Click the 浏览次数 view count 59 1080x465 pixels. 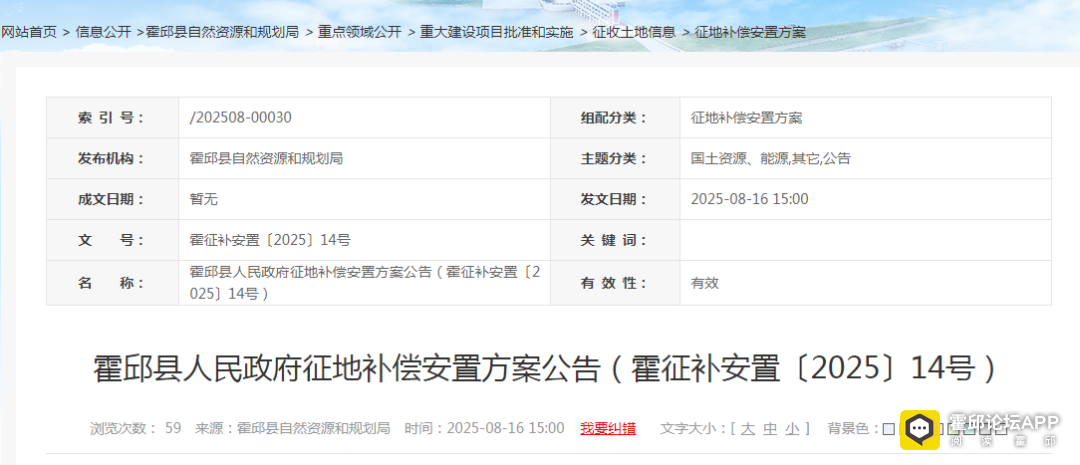[172, 428]
